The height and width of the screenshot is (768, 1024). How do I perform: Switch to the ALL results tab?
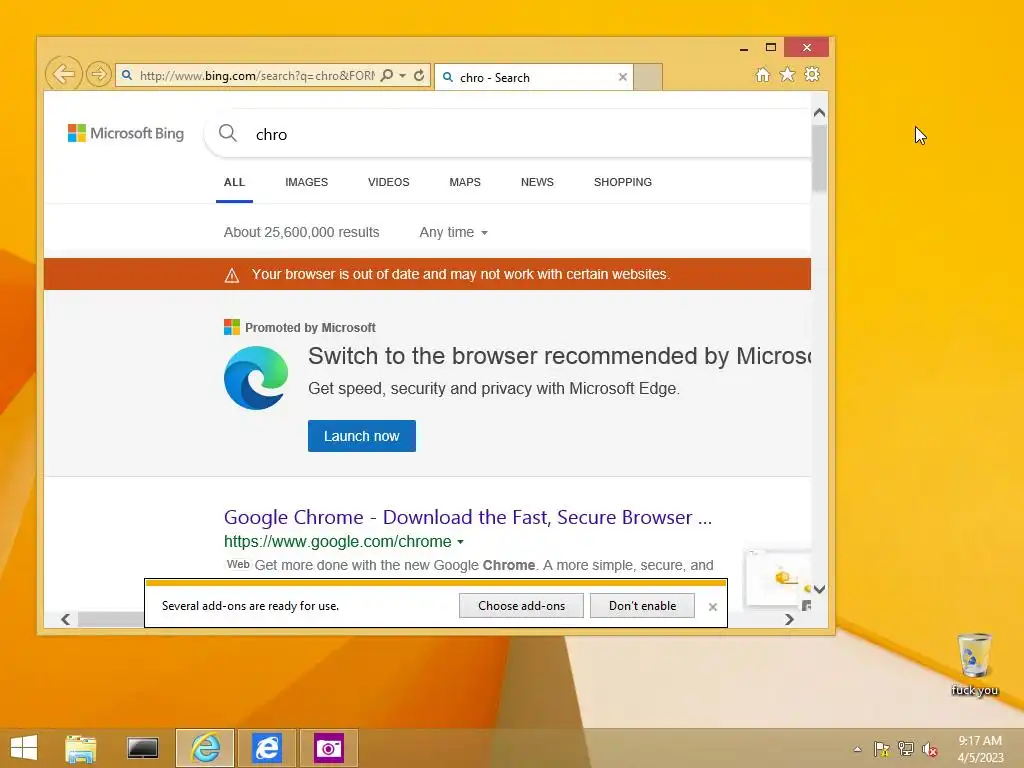click(x=234, y=182)
